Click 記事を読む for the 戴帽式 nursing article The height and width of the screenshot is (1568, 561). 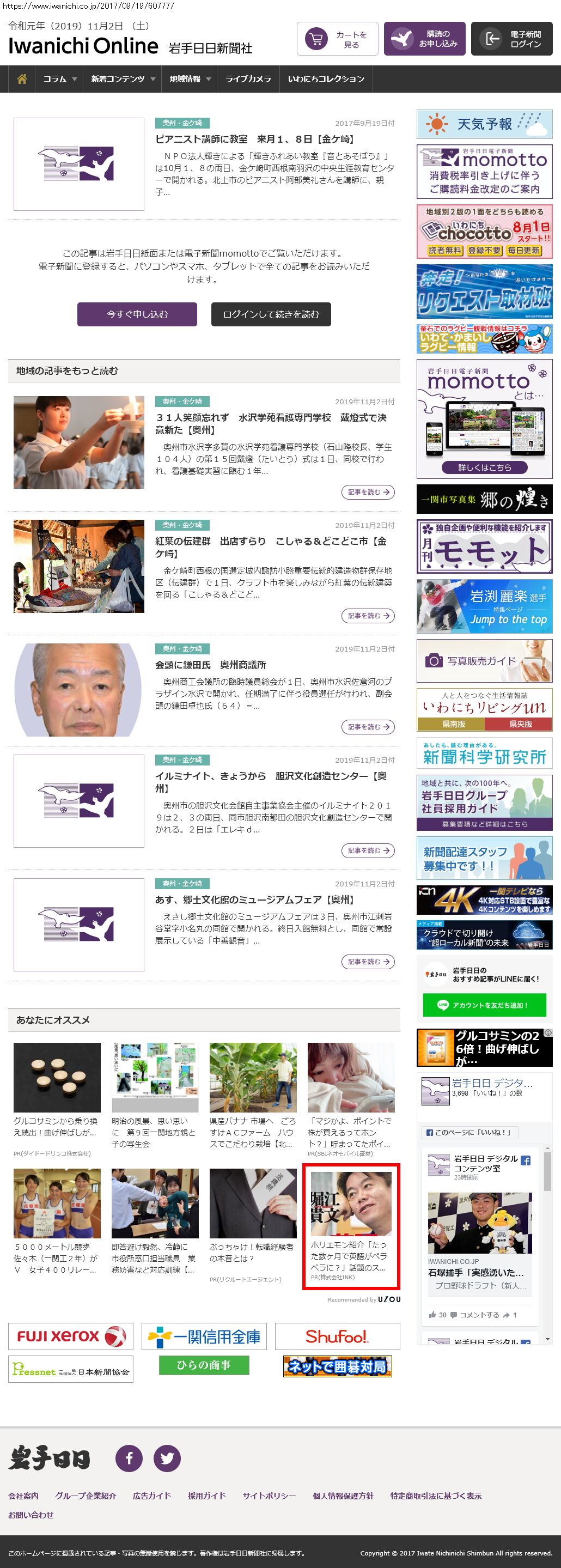[368, 492]
